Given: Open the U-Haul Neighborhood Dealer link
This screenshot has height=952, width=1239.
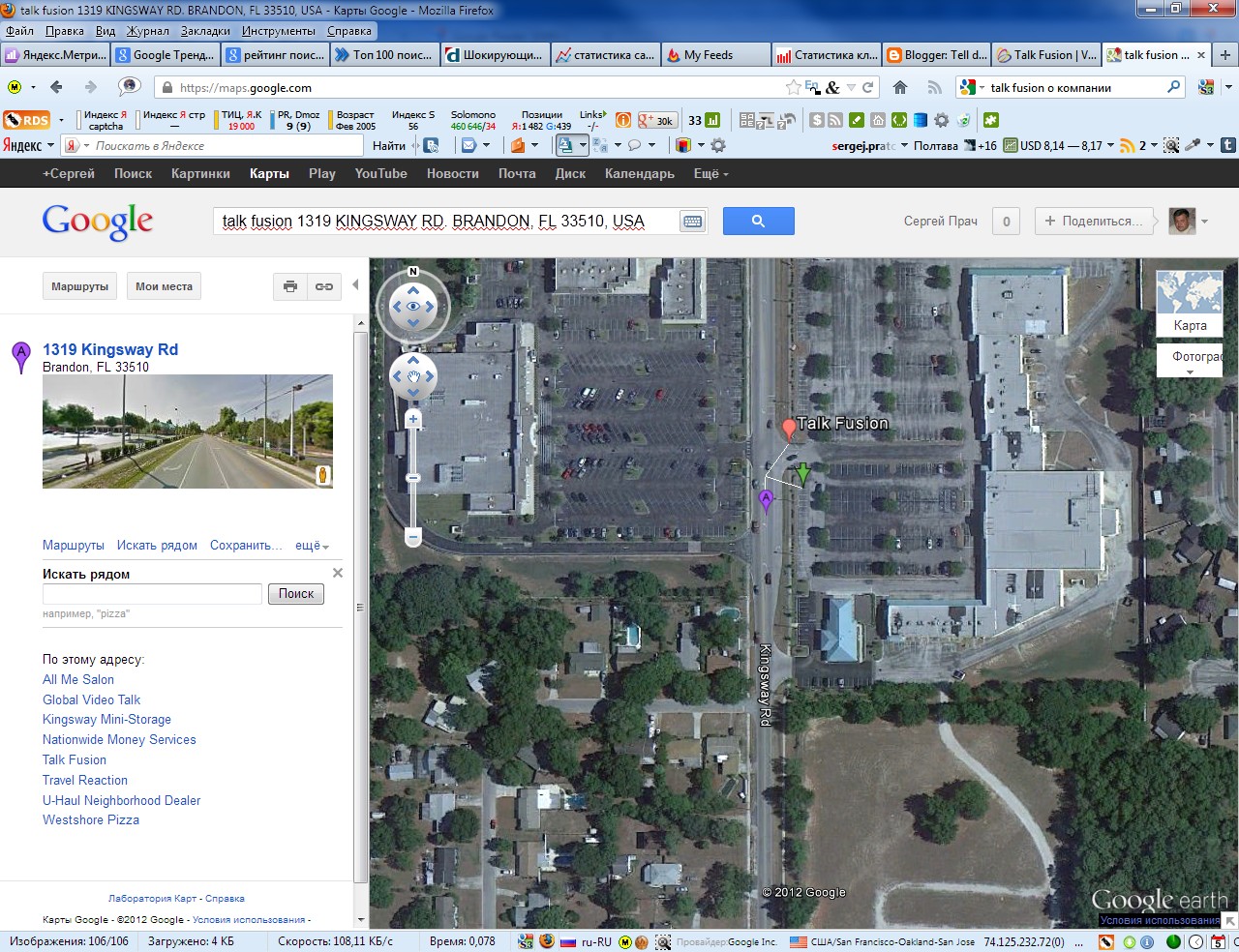Looking at the screenshot, I should (122, 800).
